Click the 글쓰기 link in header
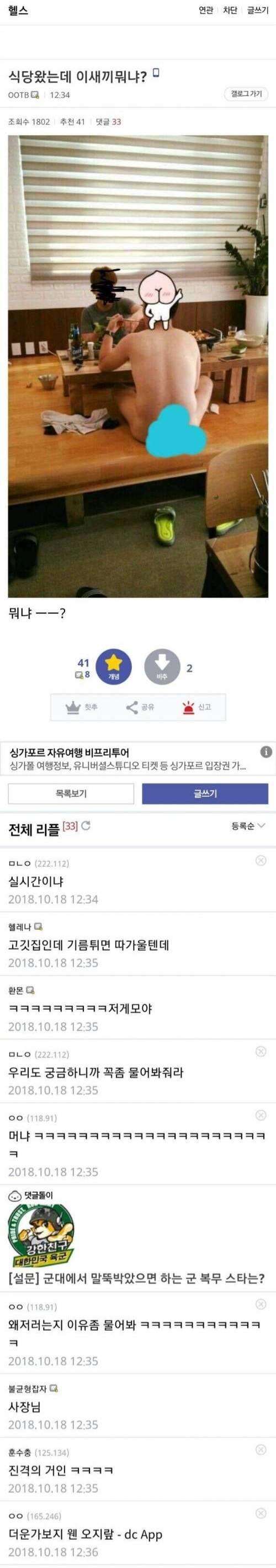Image resolution: width=276 pixels, height=1568 pixels. coord(258,10)
